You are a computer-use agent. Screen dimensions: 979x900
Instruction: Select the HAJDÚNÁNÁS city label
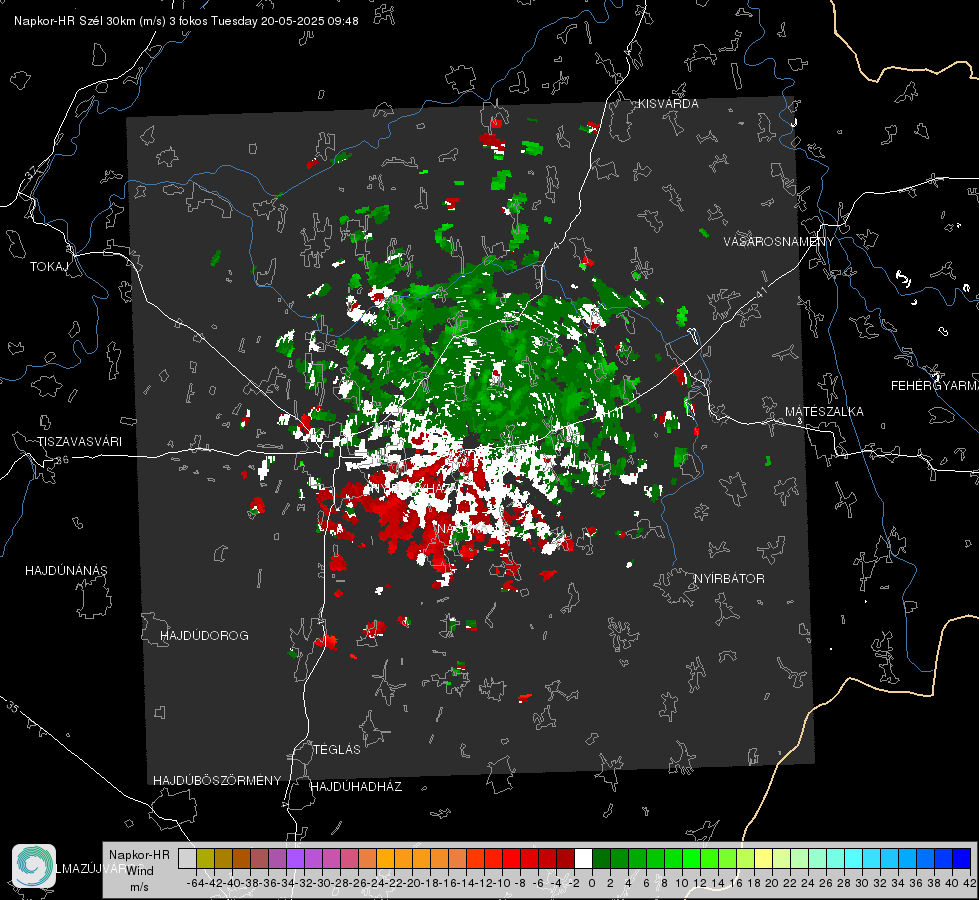66,570
